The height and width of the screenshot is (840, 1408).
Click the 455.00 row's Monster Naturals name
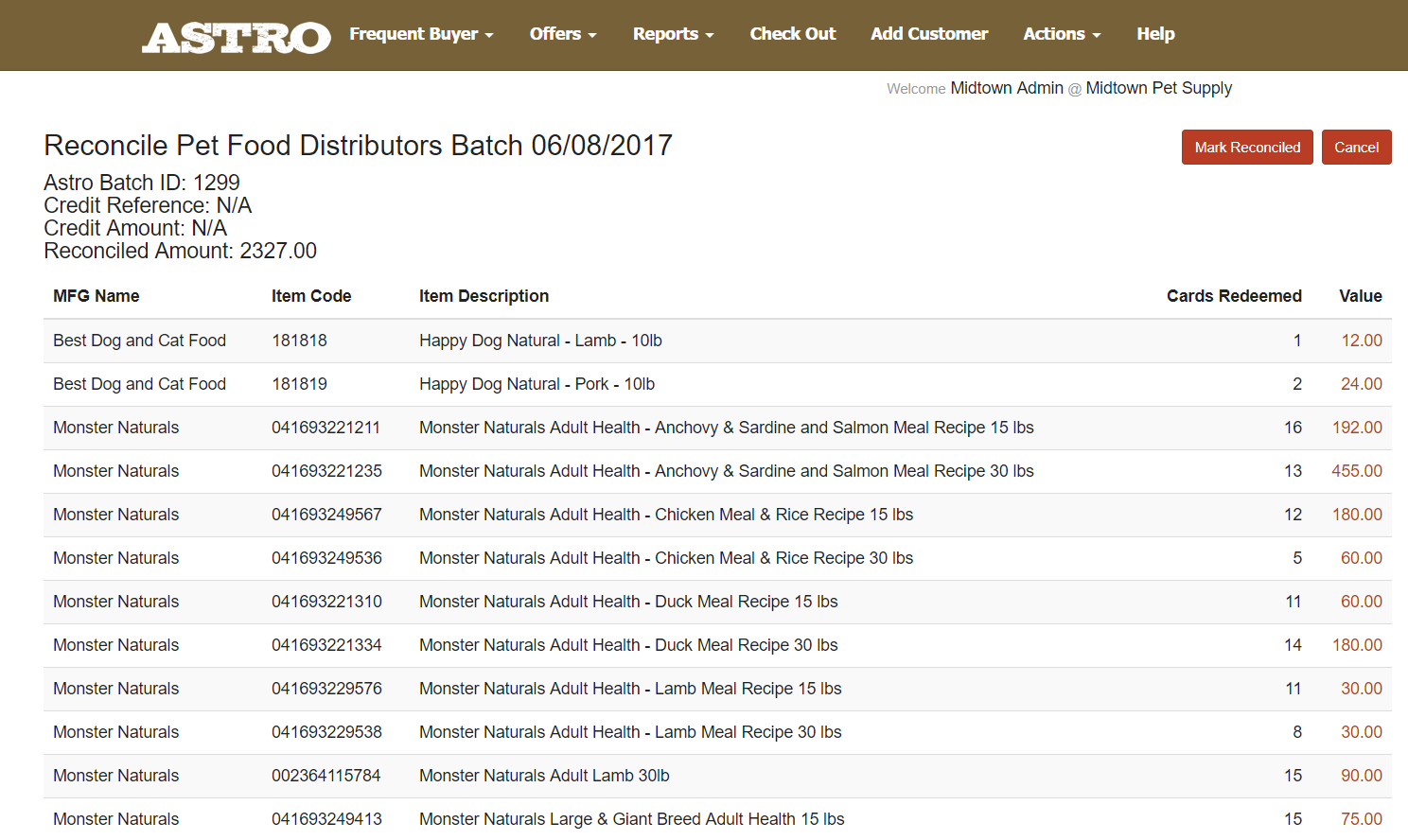(116, 471)
